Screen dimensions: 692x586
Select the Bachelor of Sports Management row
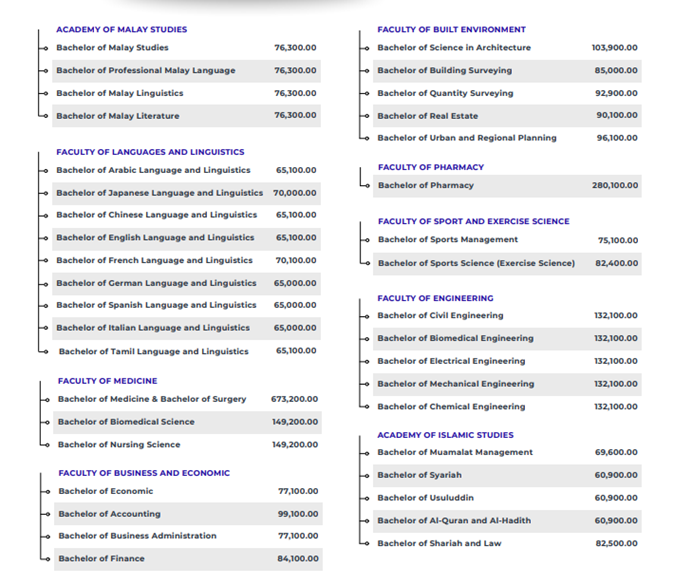[x=507, y=240]
